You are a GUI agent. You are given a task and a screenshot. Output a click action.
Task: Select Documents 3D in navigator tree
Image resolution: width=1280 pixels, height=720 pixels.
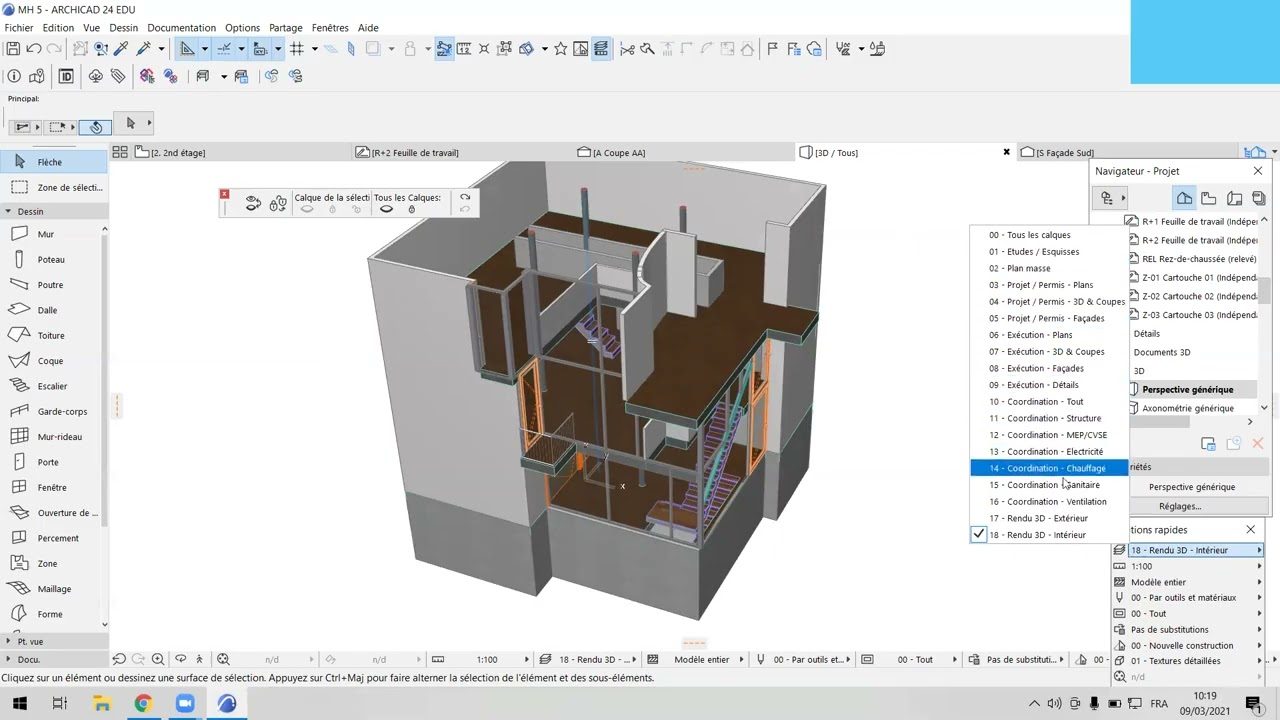1161,352
